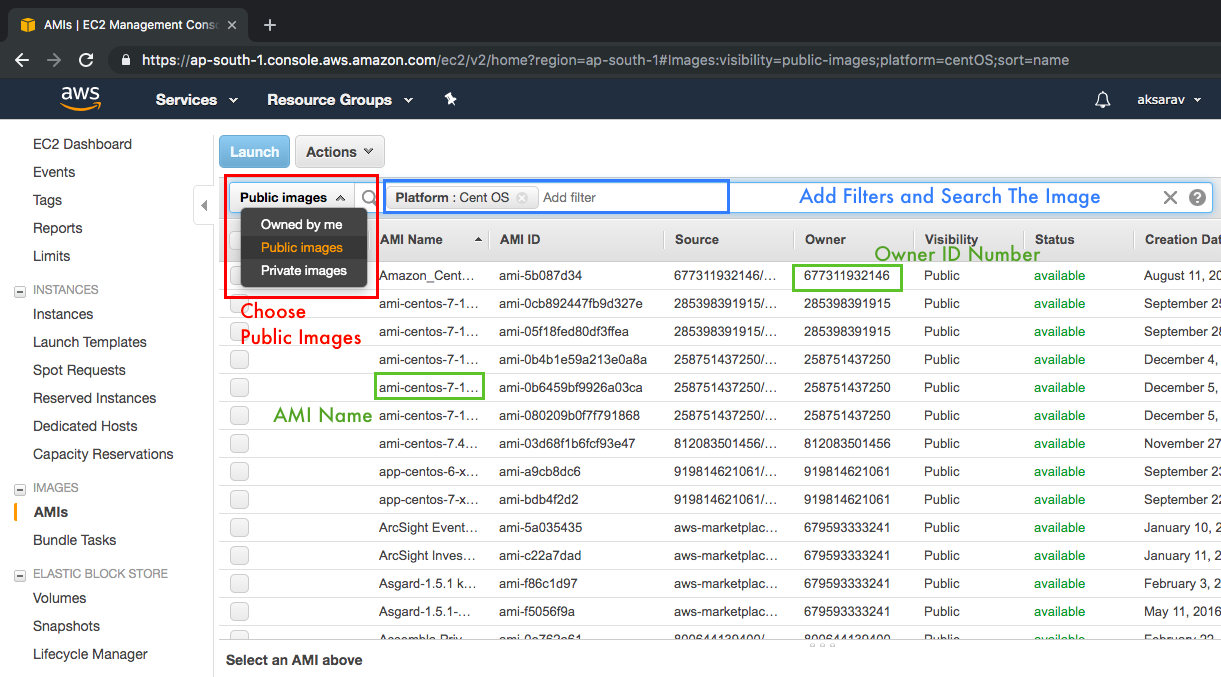Check the app-centos-6 AMI row checkbox
1221x677 pixels.
click(239, 471)
